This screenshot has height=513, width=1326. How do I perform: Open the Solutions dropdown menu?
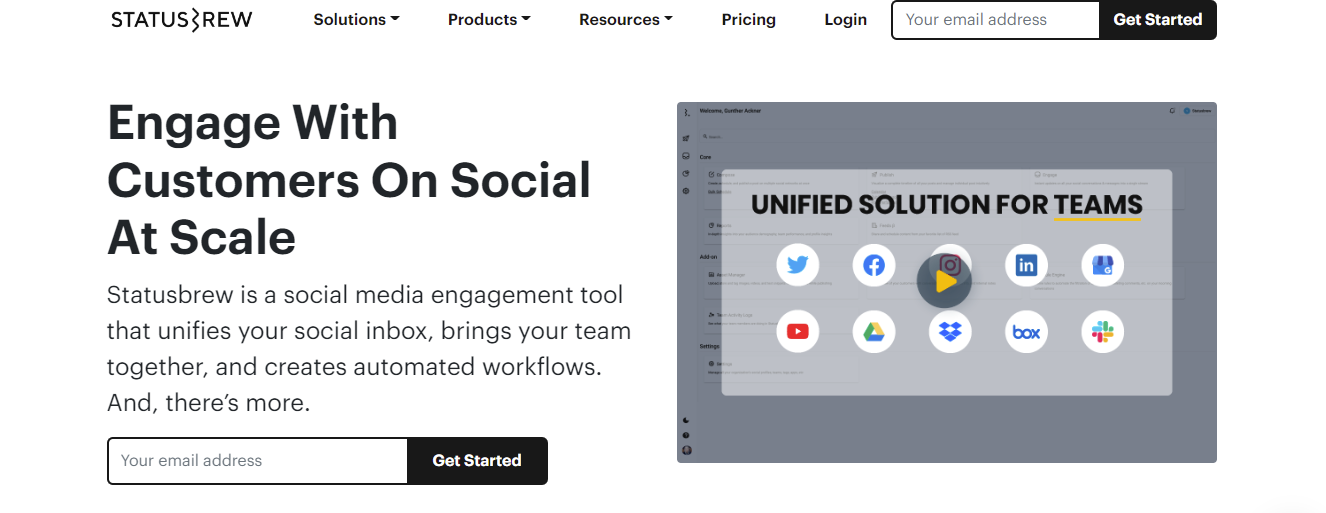click(x=356, y=20)
